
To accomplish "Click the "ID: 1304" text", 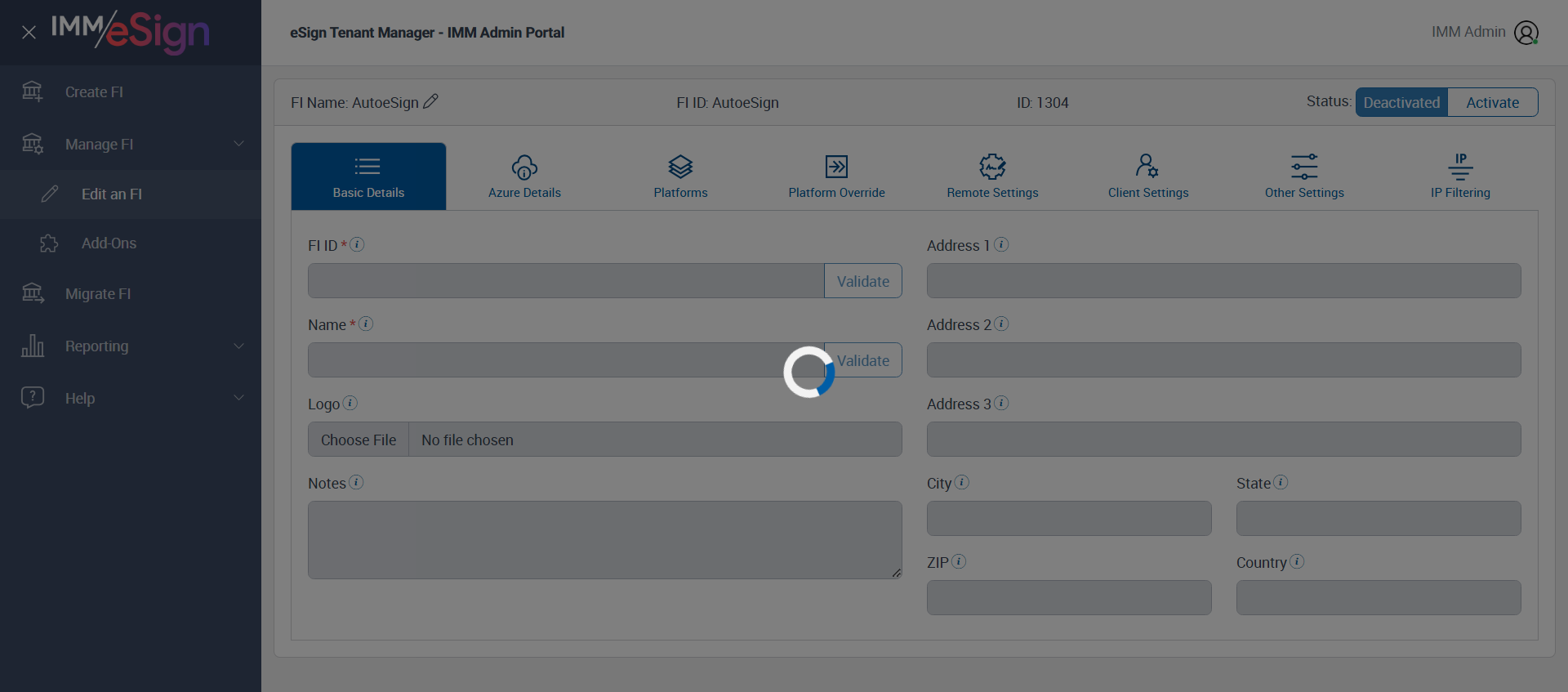I will [1043, 103].
